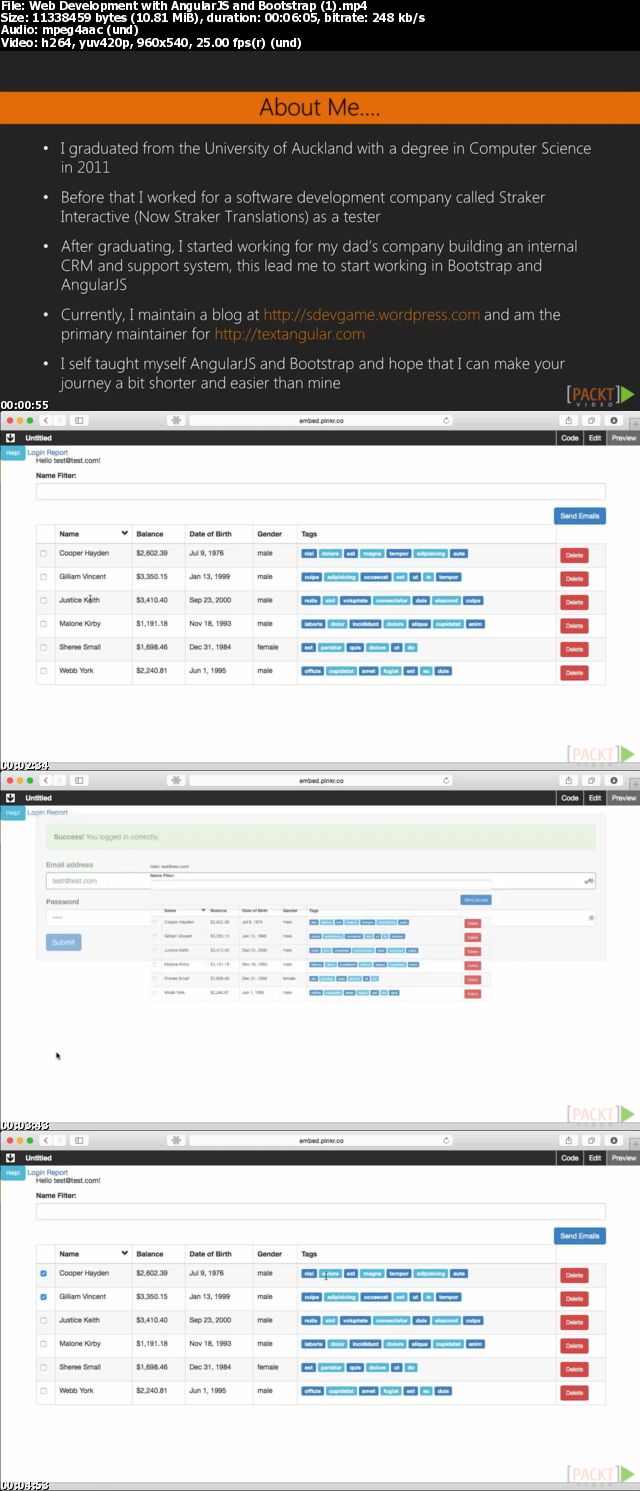Check Cooper Hayden's checkbox in the 00:02:34 frame
Viewport: 640px width, 1491px height.
click(x=43, y=553)
